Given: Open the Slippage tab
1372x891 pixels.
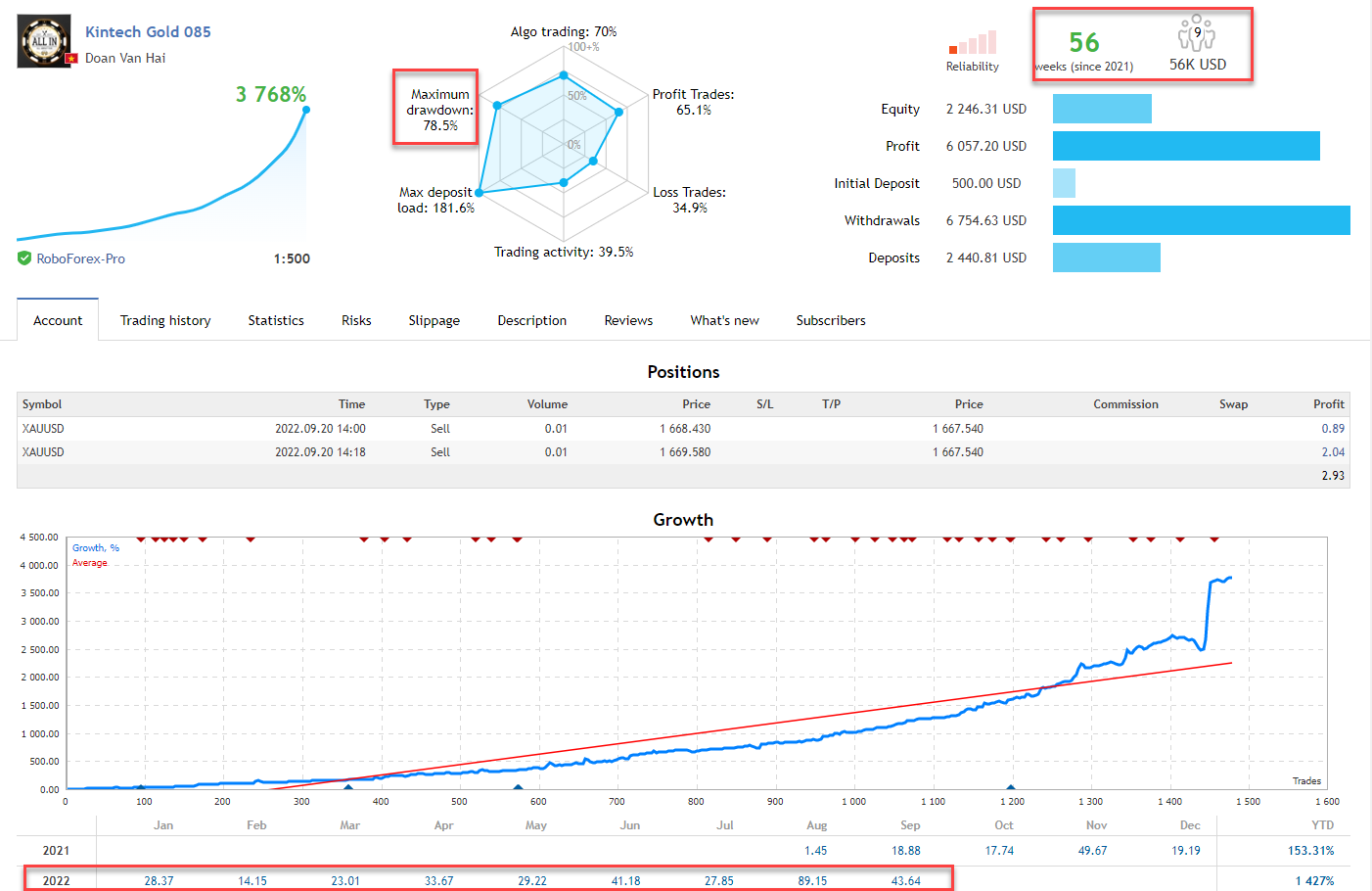Looking at the screenshot, I should 434,320.
